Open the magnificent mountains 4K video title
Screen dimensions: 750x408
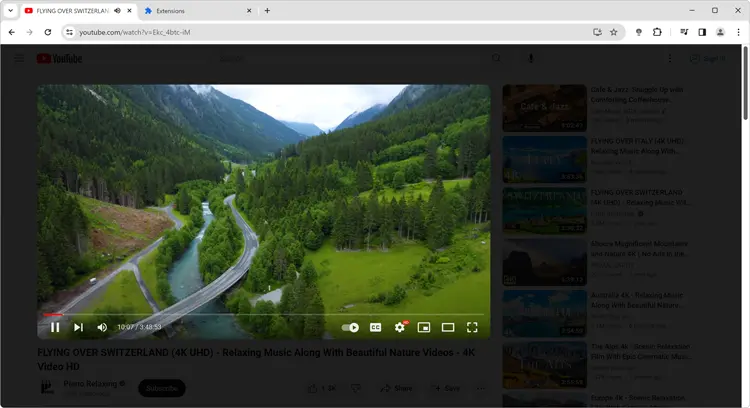point(639,248)
